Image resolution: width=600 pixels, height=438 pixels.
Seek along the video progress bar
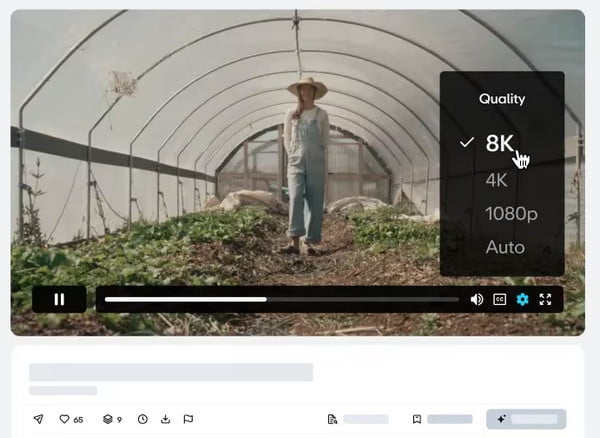(x=282, y=299)
